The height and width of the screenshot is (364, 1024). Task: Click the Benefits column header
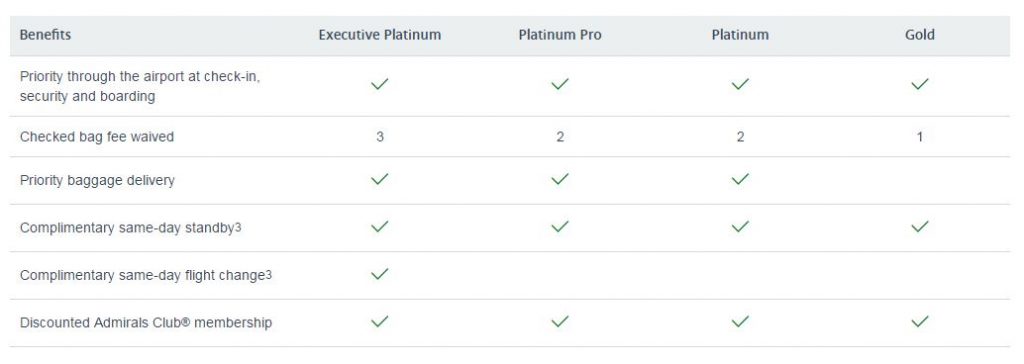tap(45, 35)
